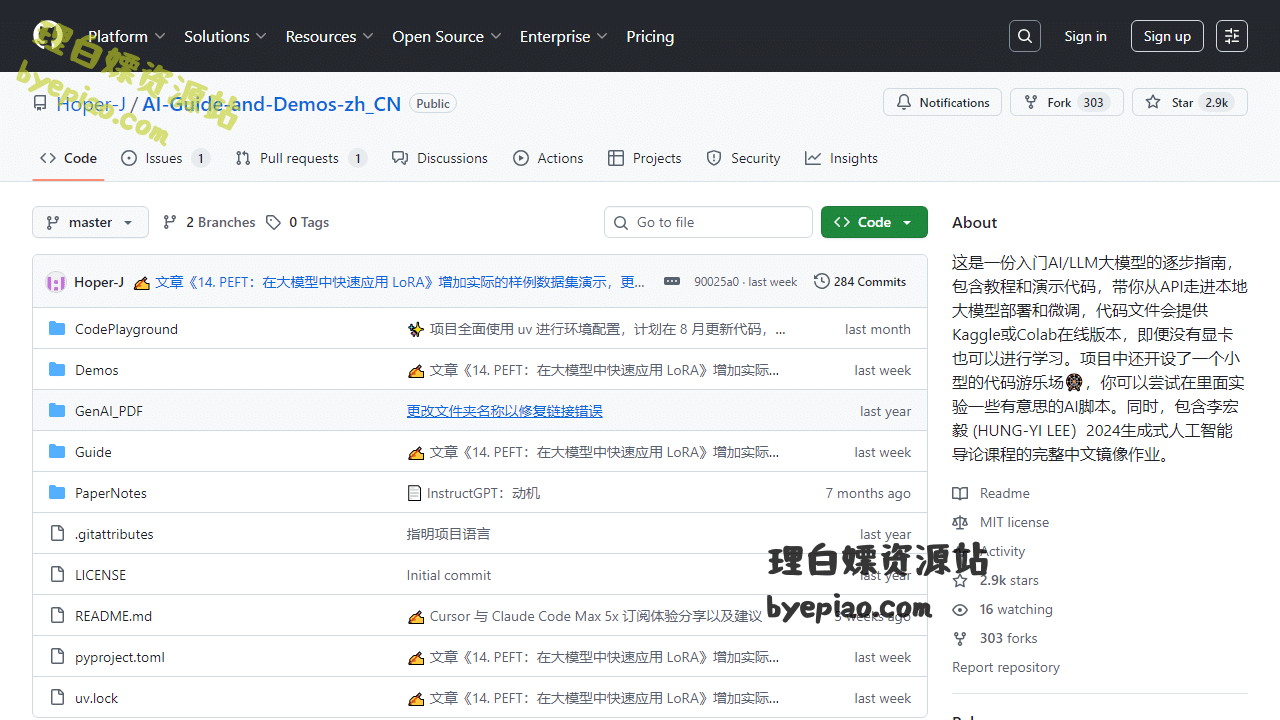Screen dimensions: 1280x720
Task: Switch to the Discussions tab
Action: 440,158
